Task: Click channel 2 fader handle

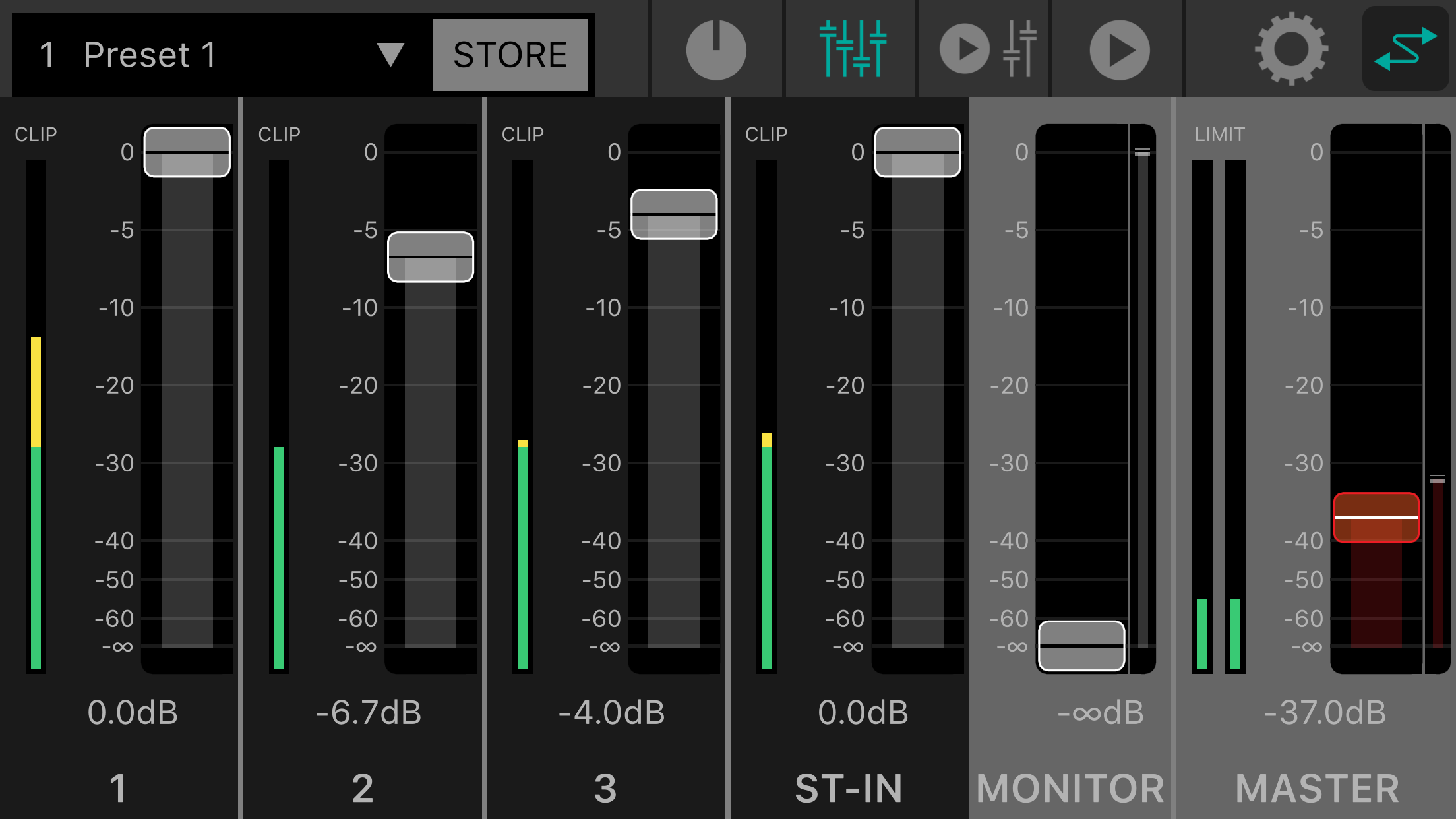Action: (431, 257)
